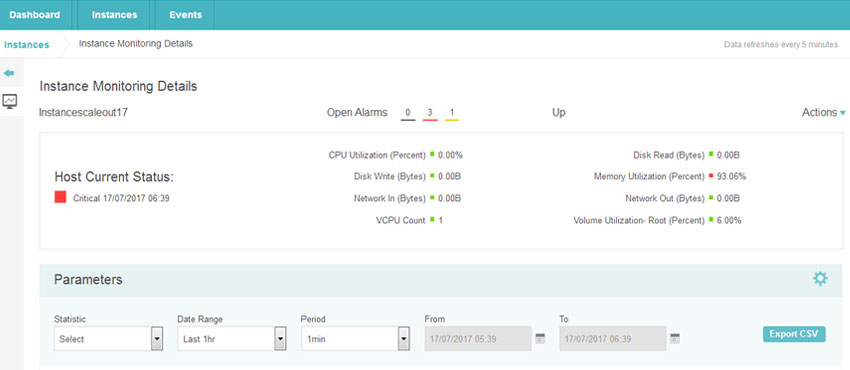
Task: Click the Volume Utilization value 6.00%
Action: 729,220
